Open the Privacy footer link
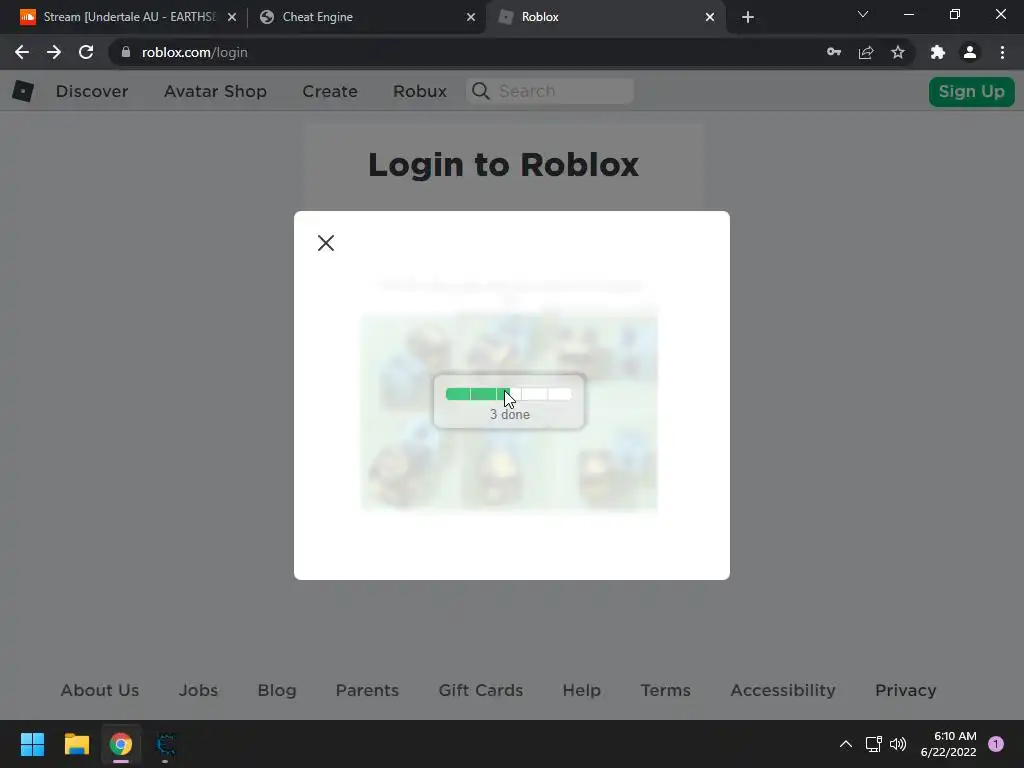 [x=906, y=690]
